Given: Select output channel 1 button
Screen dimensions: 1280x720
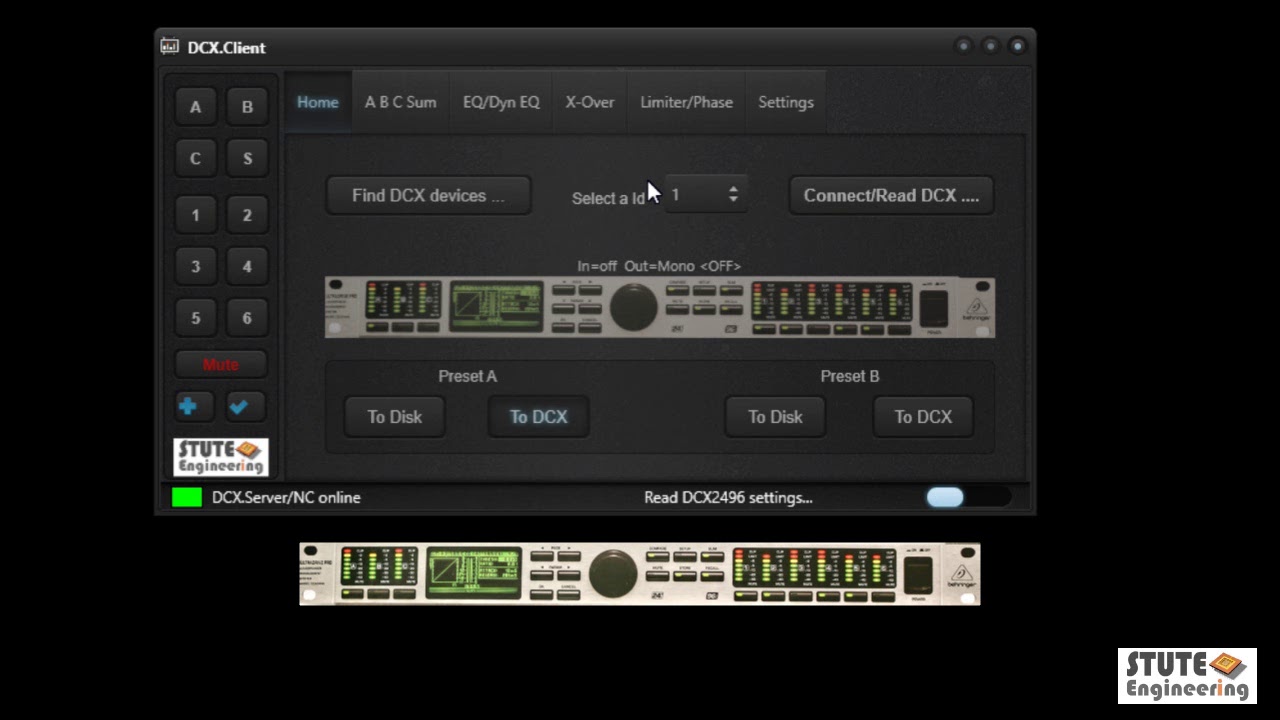Looking at the screenshot, I should (x=195, y=215).
